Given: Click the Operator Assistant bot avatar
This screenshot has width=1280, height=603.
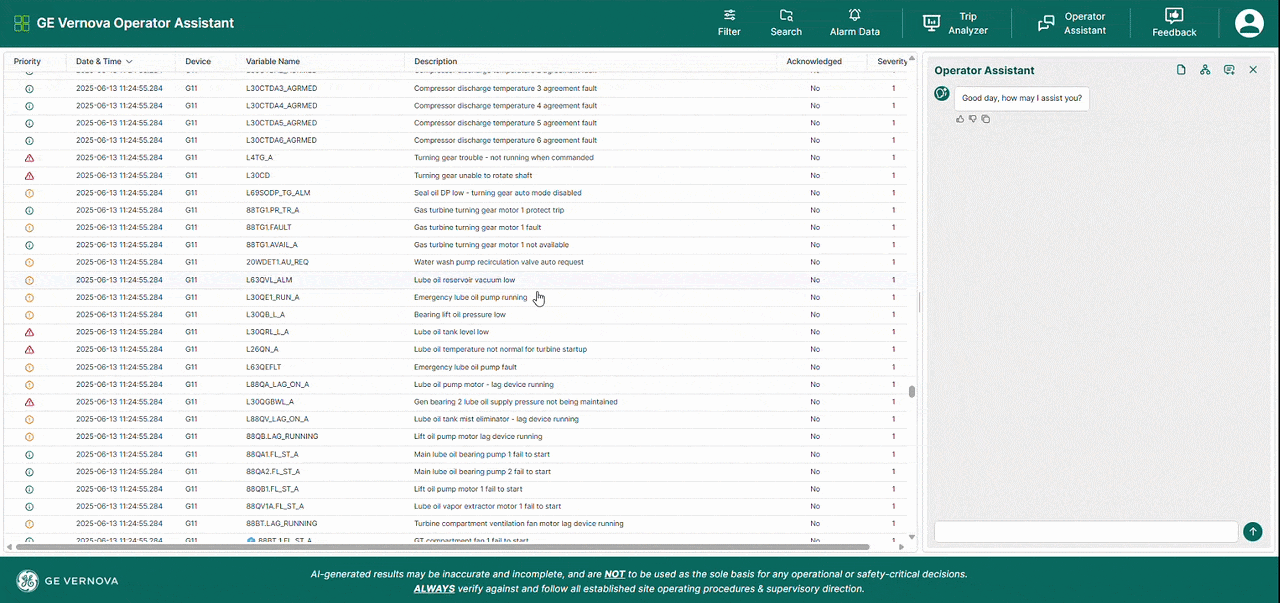Looking at the screenshot, I should click(942, 94).
